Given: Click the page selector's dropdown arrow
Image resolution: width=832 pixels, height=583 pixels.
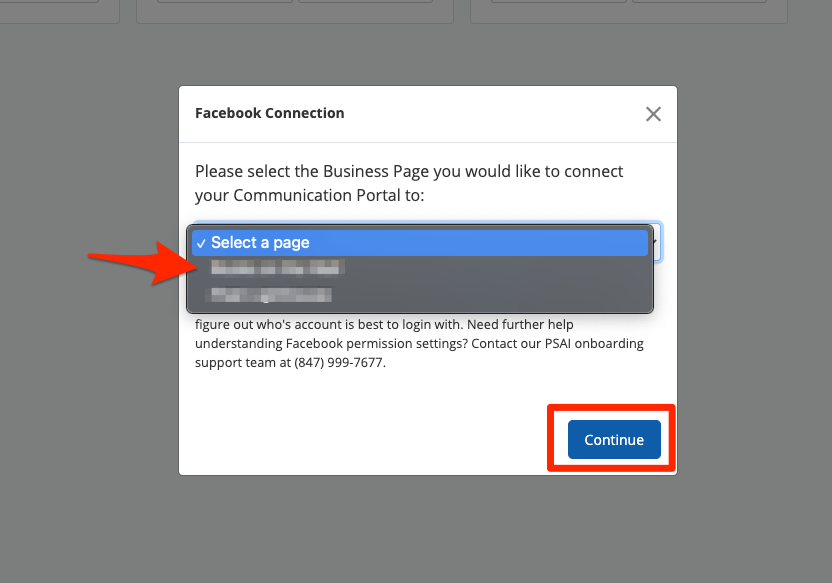Looking at the screenshot, I should 655,241.
